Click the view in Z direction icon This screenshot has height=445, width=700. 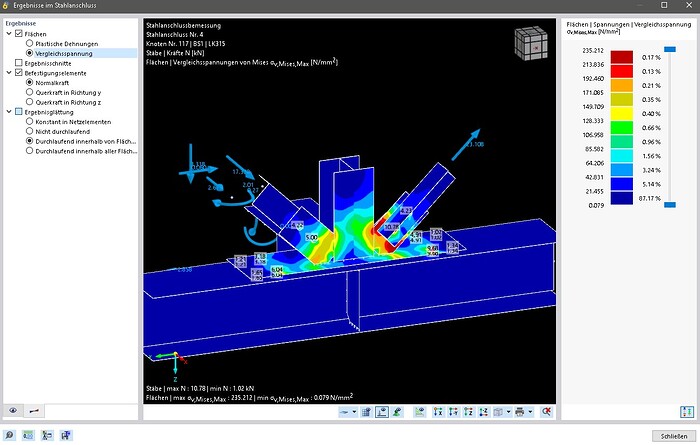point(469,412)
